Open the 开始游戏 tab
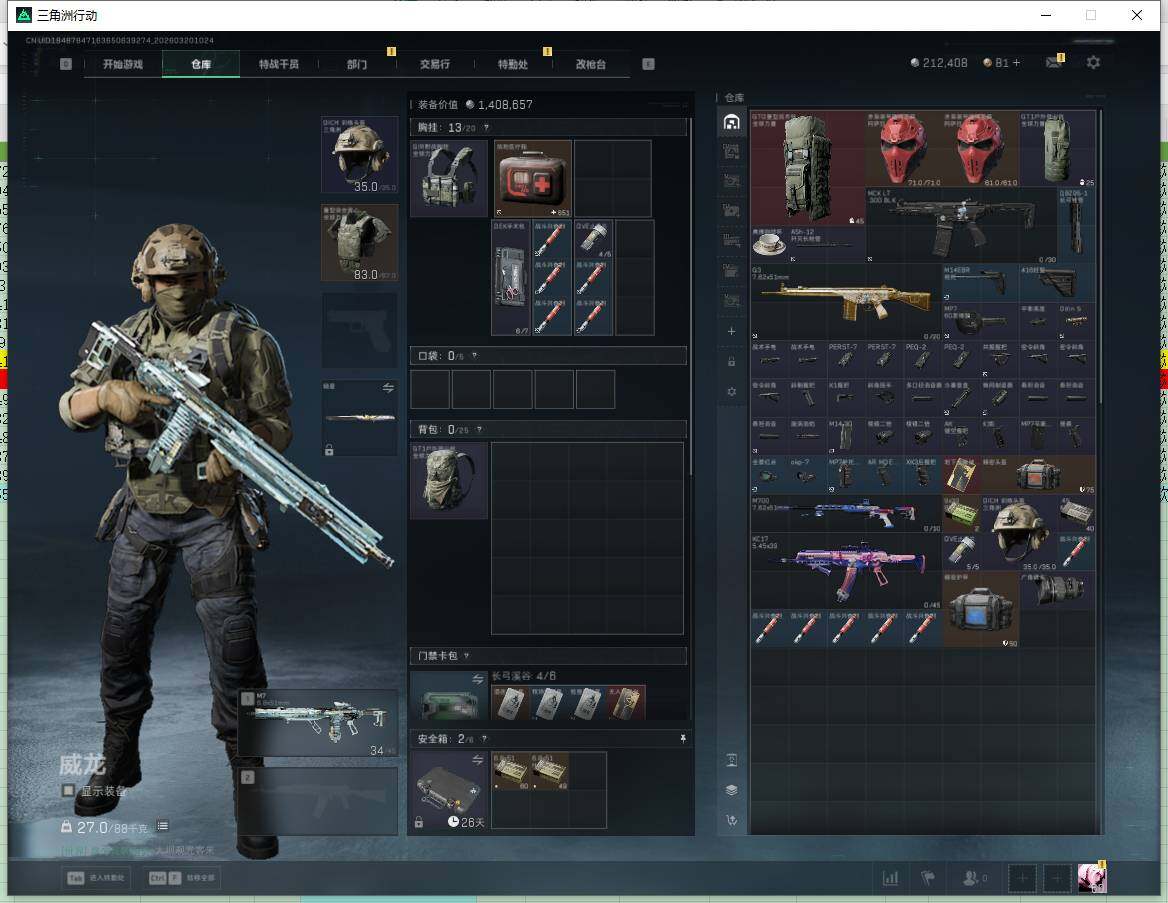This screenshot has height=903, width=1168. click(x=123, y=64)
